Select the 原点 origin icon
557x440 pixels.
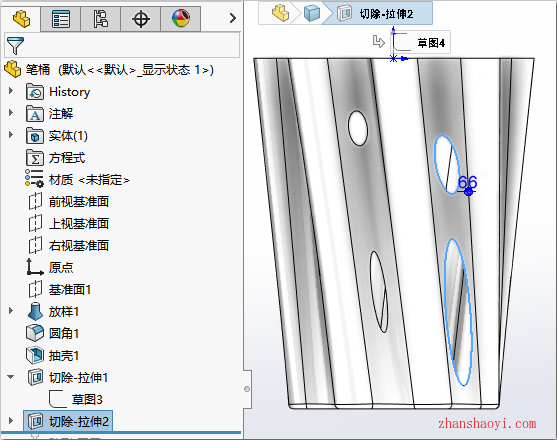point(35,267)
